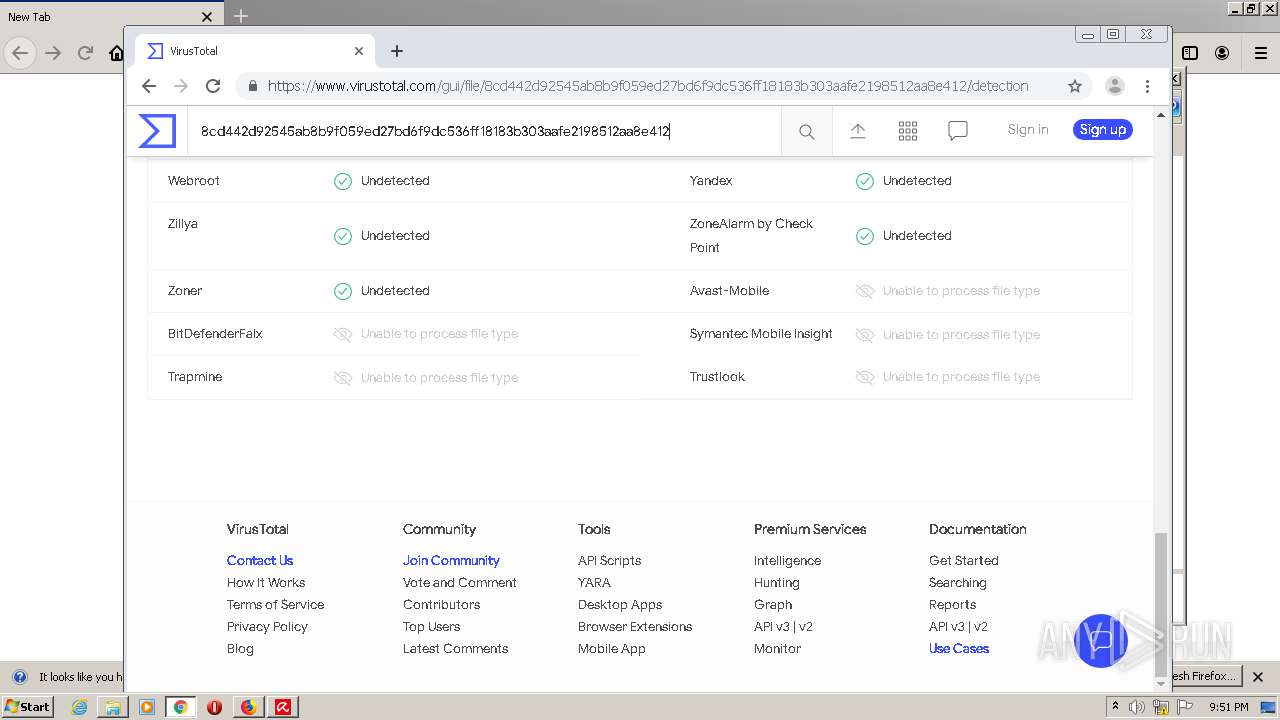Open Top Users link
Screen dimensions: 1280x720
coord(432,627)
